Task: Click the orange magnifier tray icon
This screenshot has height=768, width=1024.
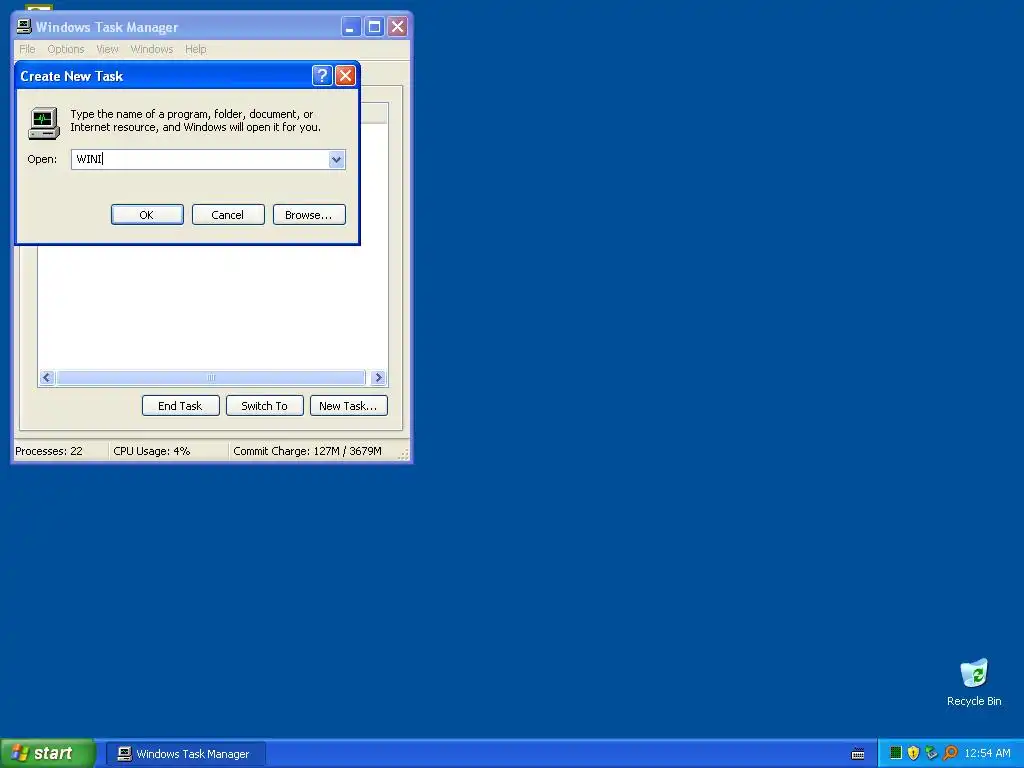Action: coord(950,753)
